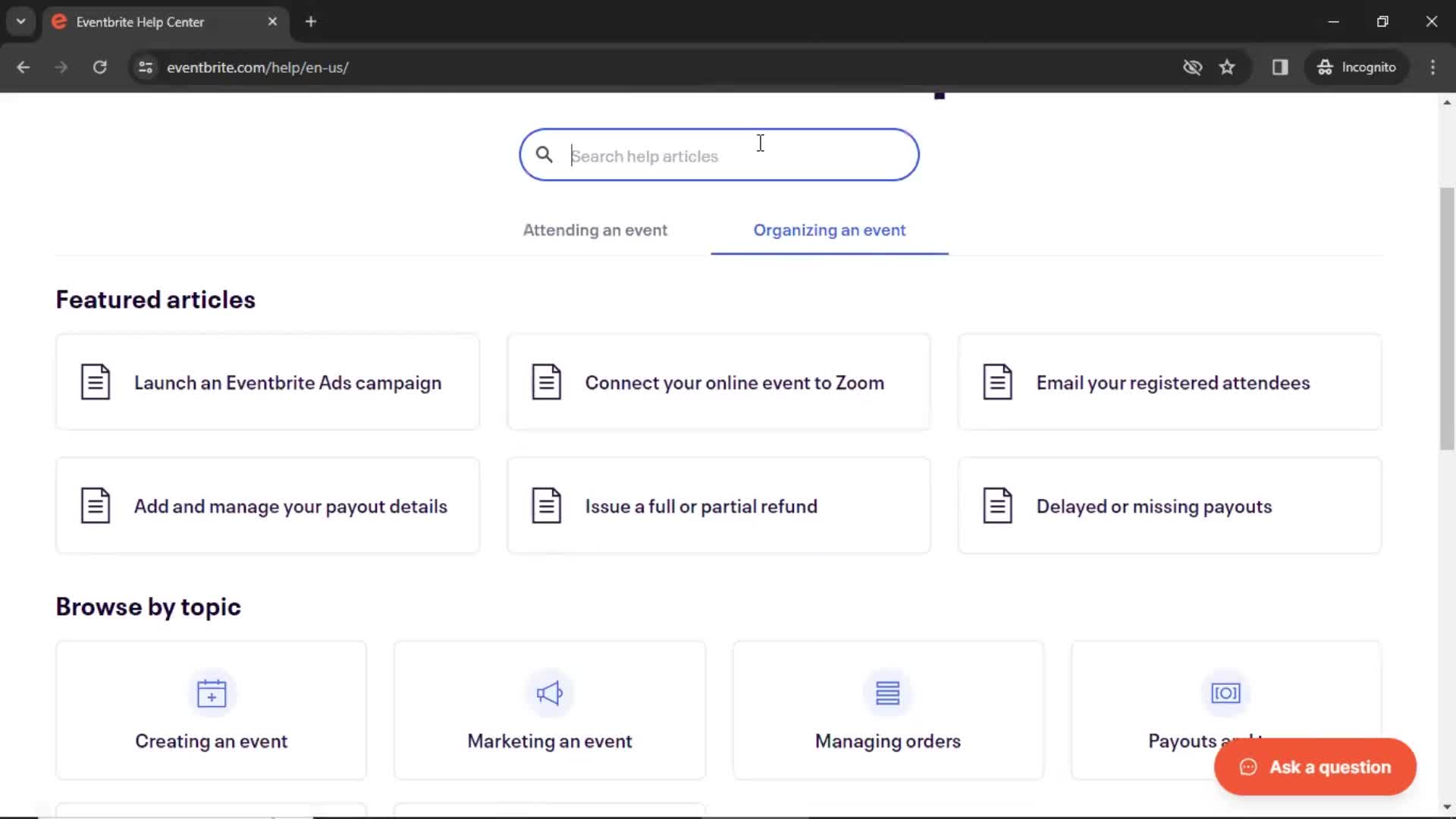
Task: Browse the Managing orders topic
Action: click(x=888, y=711)
